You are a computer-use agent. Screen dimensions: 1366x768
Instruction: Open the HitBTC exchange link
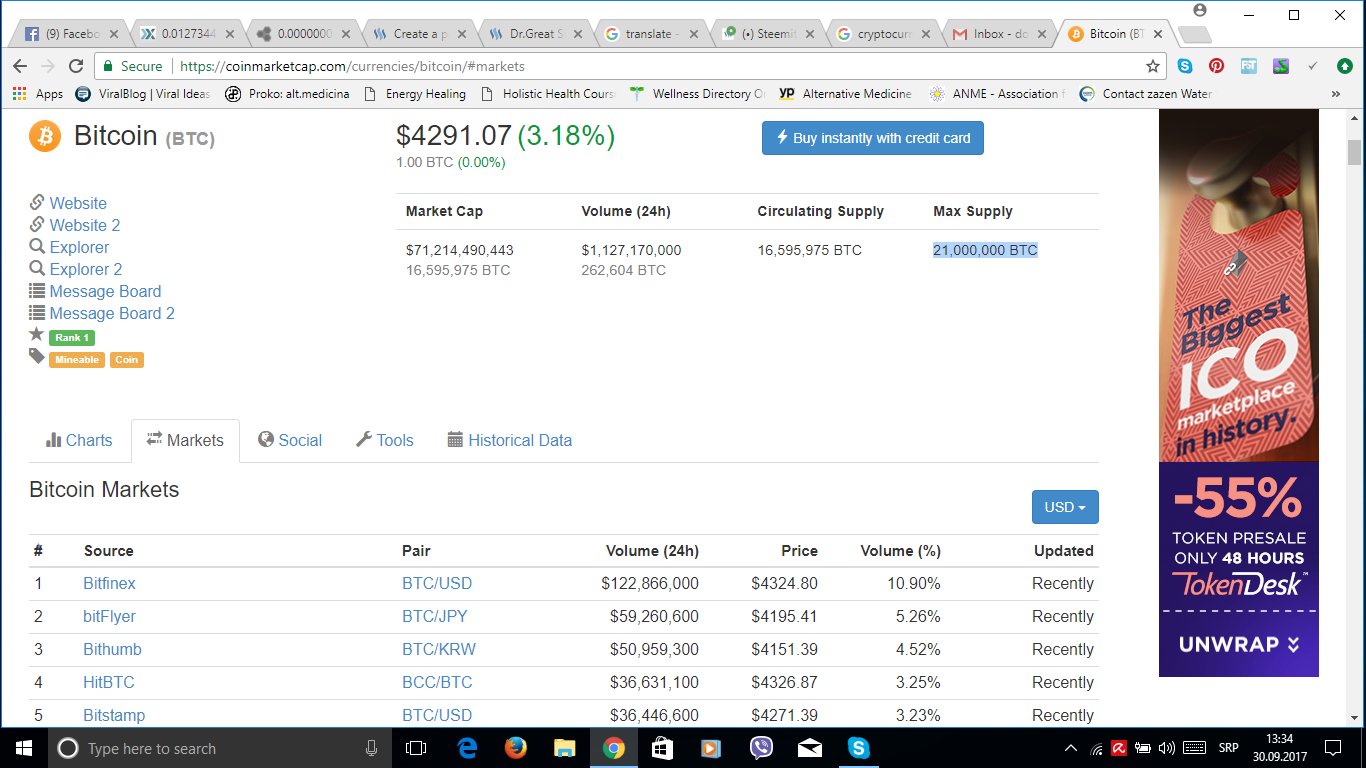(x=108, y=682)
